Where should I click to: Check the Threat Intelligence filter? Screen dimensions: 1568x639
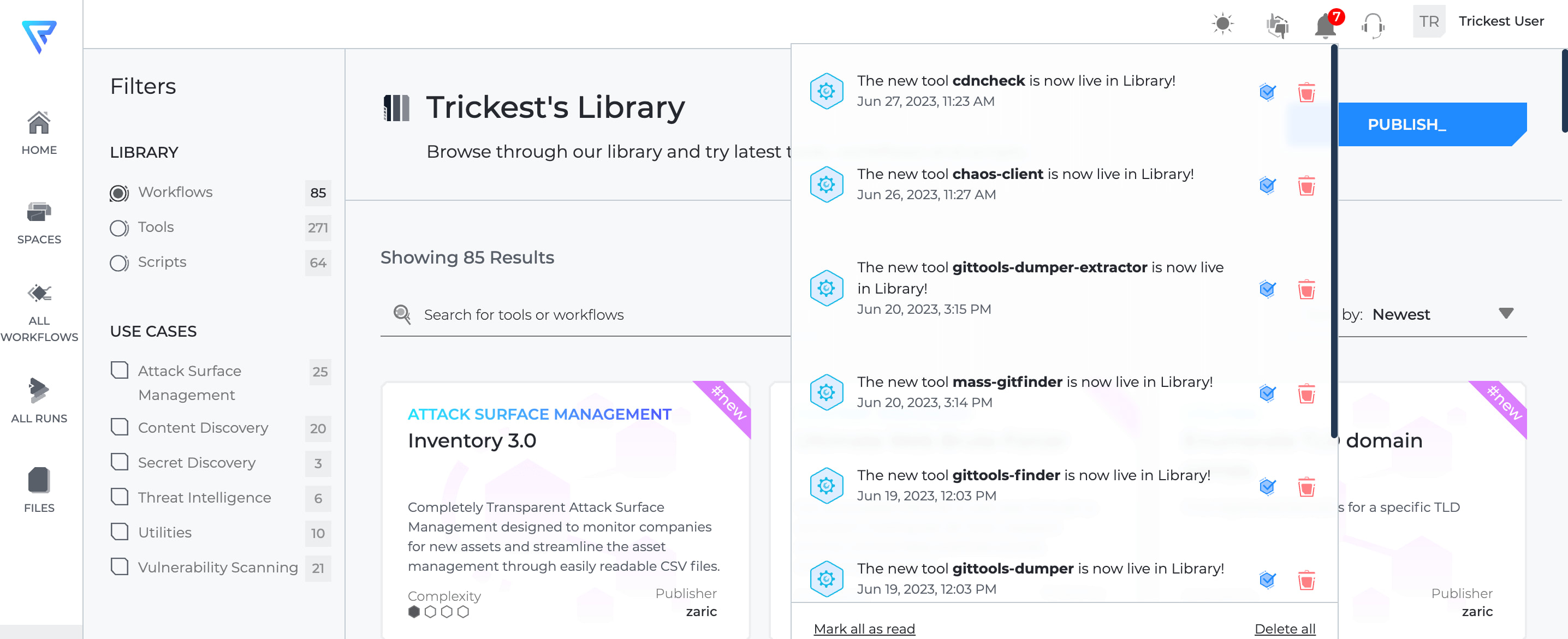coord(120,497)
